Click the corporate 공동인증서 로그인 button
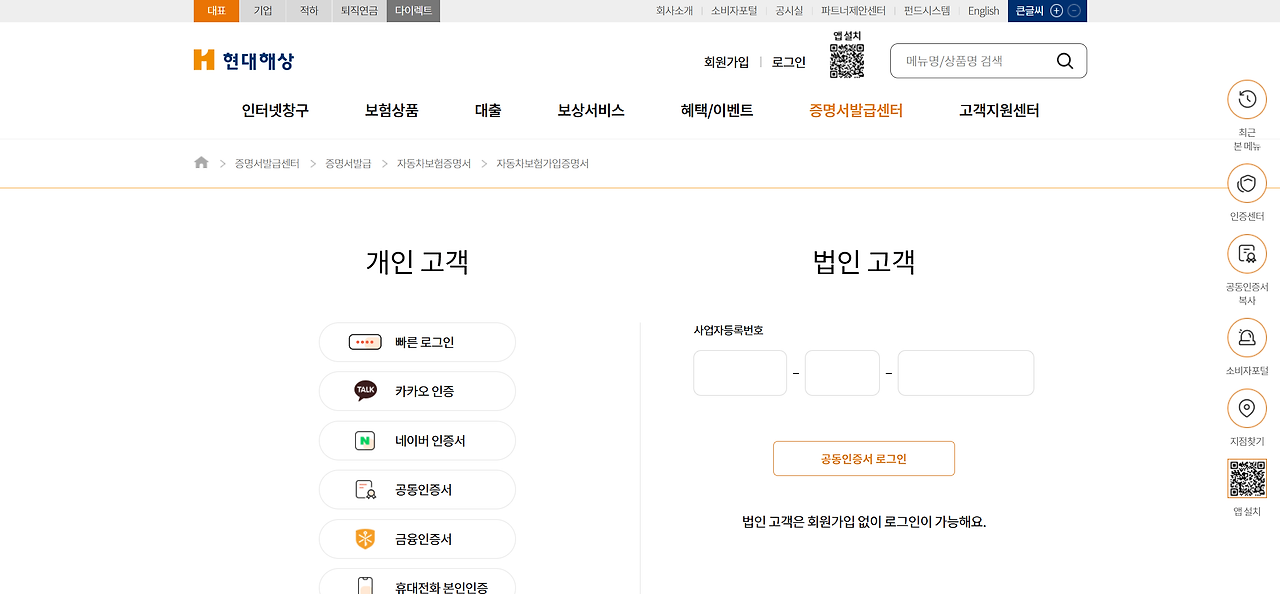The height and width of the screenshot is (594, 1280). click(x=864, y=459)
